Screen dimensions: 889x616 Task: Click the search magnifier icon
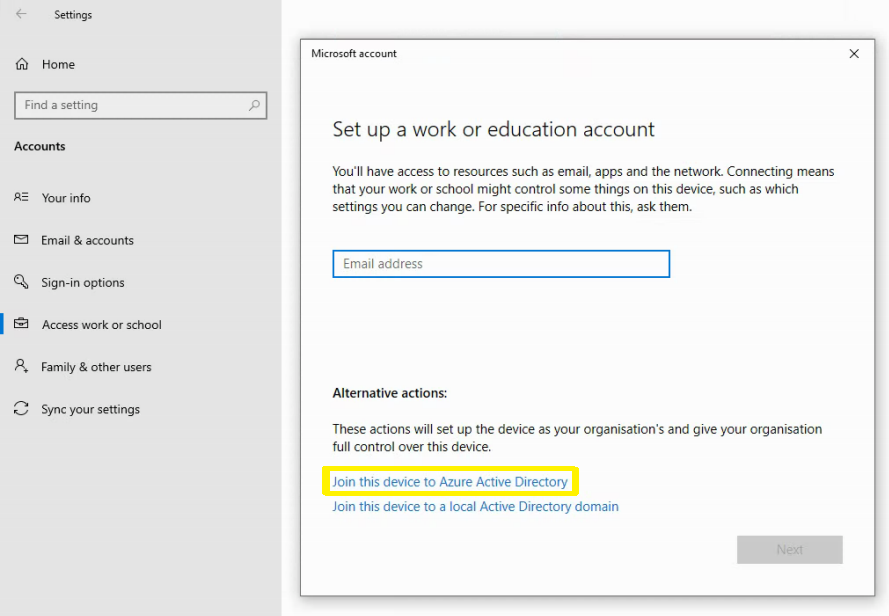[254, 105]
